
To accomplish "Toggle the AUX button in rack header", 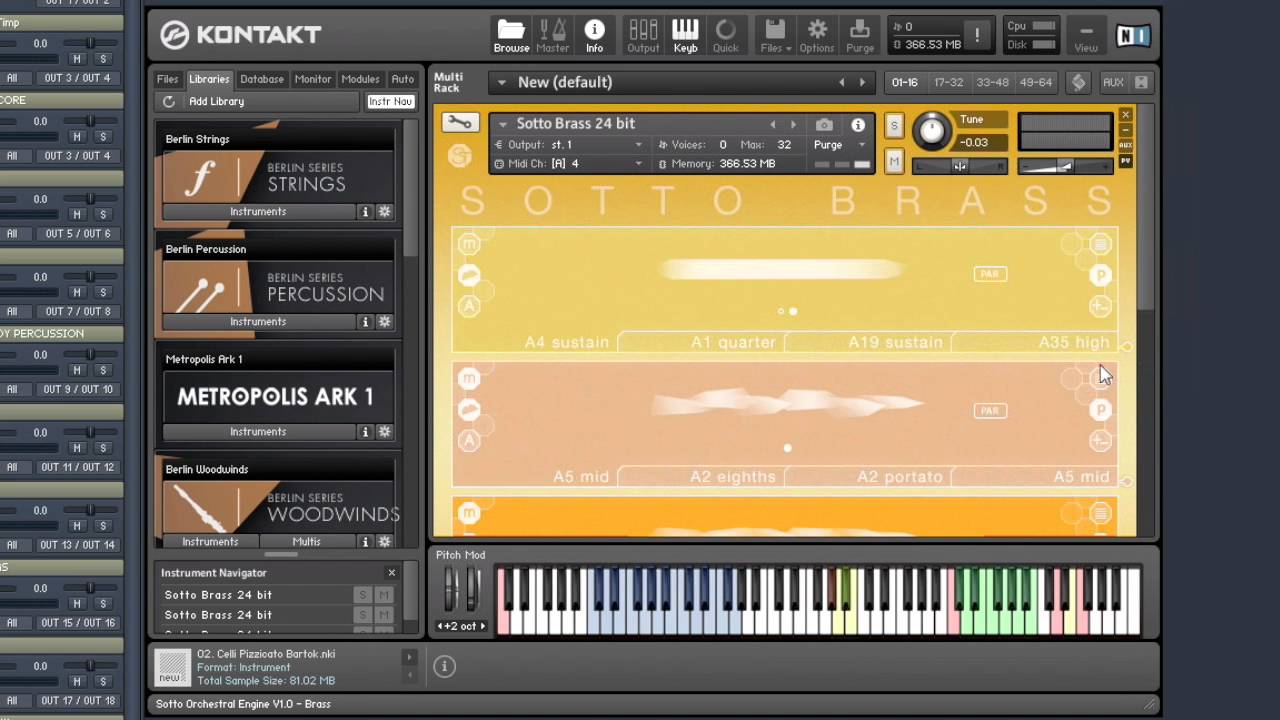I will [x=1113, y=82].
